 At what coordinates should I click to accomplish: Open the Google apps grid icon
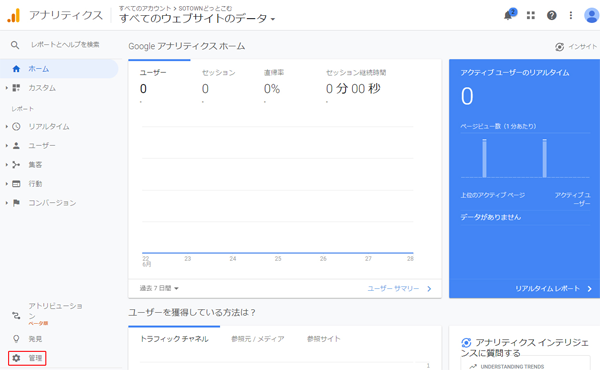pos(530,15)
